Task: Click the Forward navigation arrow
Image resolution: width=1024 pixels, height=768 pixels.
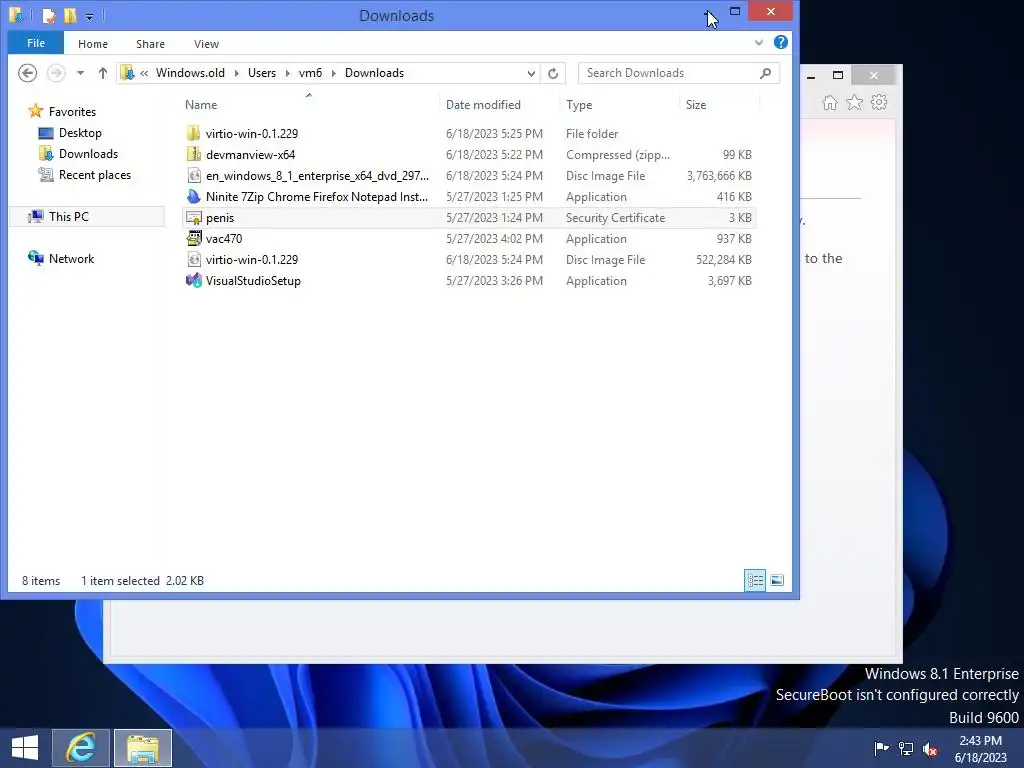Action: tap(56, 72)
